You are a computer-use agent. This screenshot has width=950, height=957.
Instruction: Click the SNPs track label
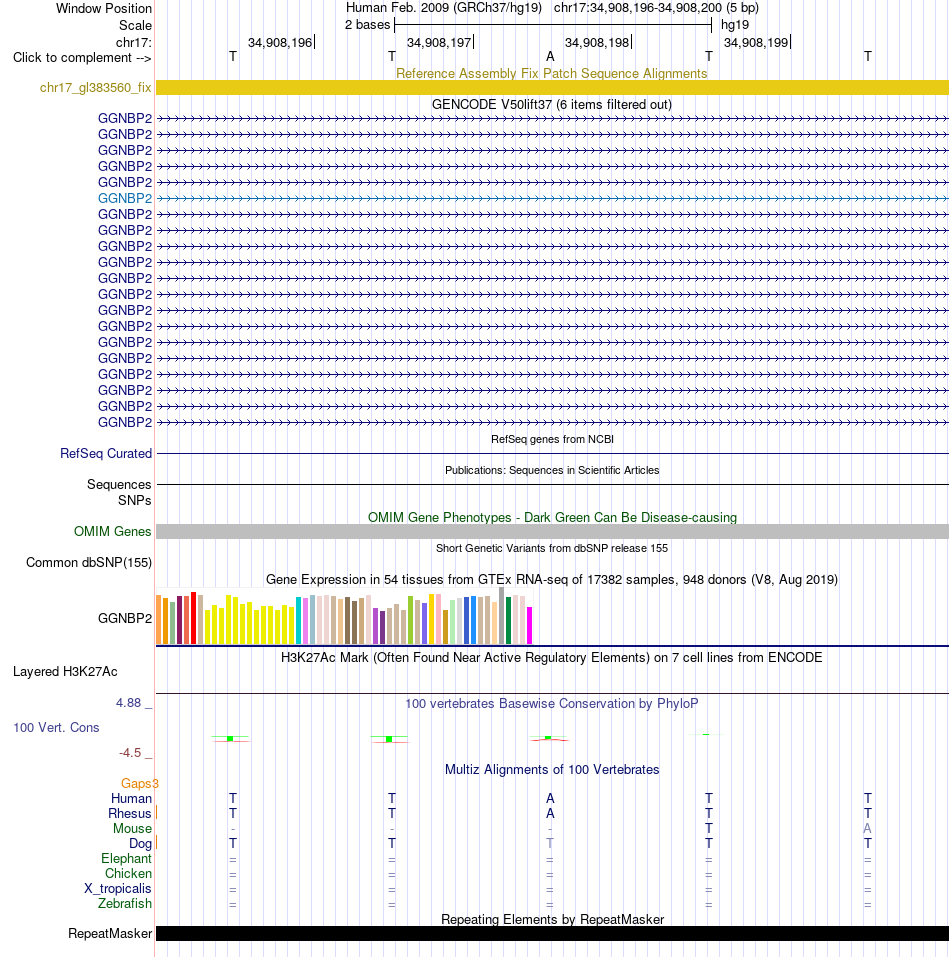134,500
